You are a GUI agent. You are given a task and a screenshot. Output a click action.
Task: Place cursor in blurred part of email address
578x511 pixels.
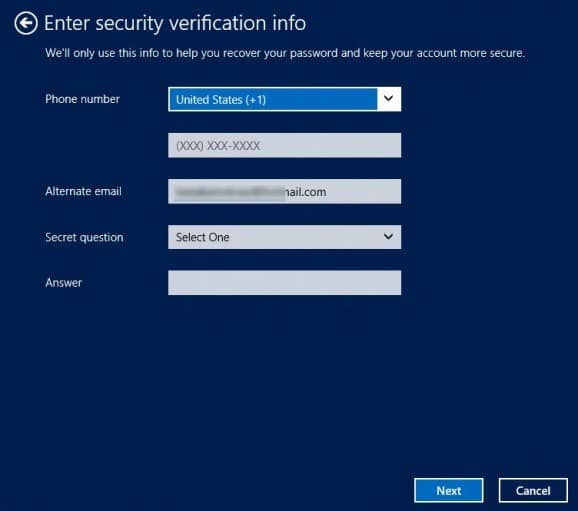pyautogui.click(x=229, y=192)
